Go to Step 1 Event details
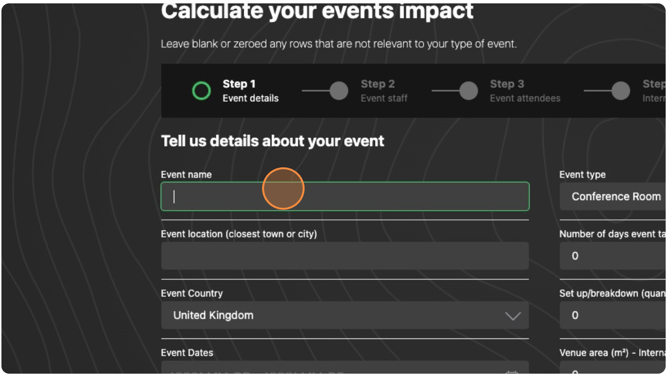This screenshot has height=378, width=670. (x=250, y=91)
